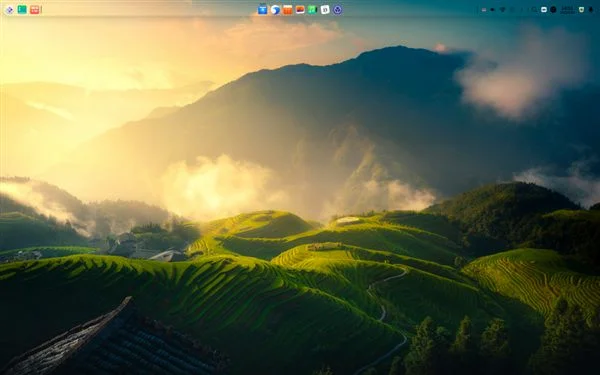Image resolution: width=600 pixels, height=375 pixels.
Task: Click the white rounded tray icon
Action: (x=544, y=10)
